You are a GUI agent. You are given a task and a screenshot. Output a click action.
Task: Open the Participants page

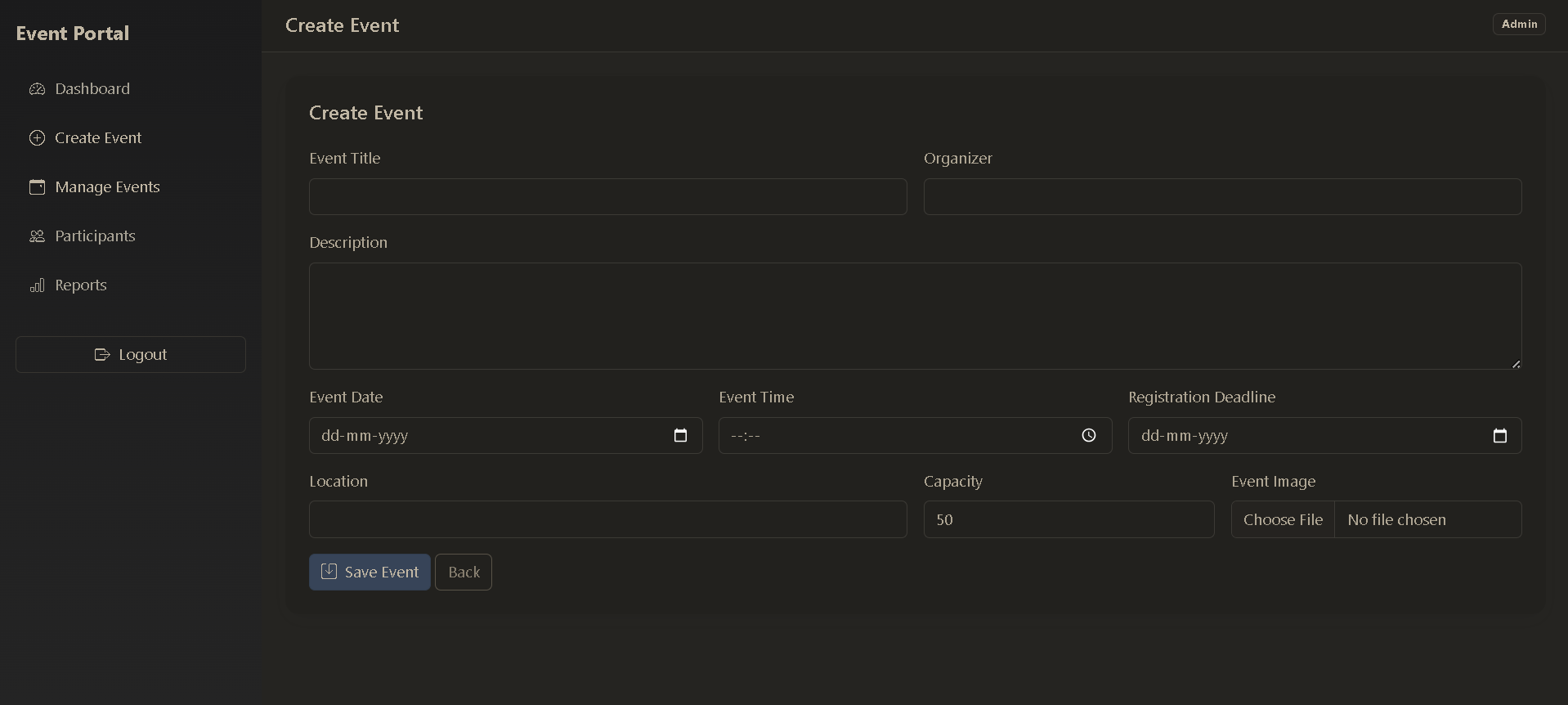[x=131, y=236]
